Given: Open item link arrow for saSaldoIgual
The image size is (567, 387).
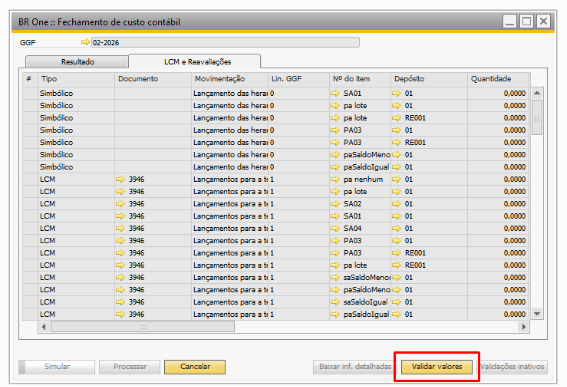Looking at the screenshot, I should 335,302.
